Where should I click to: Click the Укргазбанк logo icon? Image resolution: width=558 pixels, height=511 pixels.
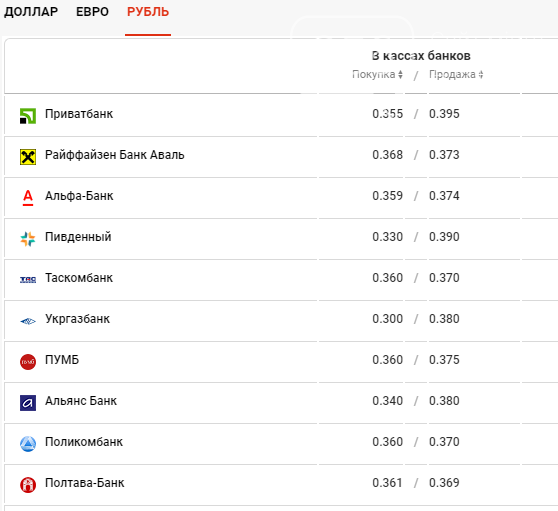coord(28,321)
